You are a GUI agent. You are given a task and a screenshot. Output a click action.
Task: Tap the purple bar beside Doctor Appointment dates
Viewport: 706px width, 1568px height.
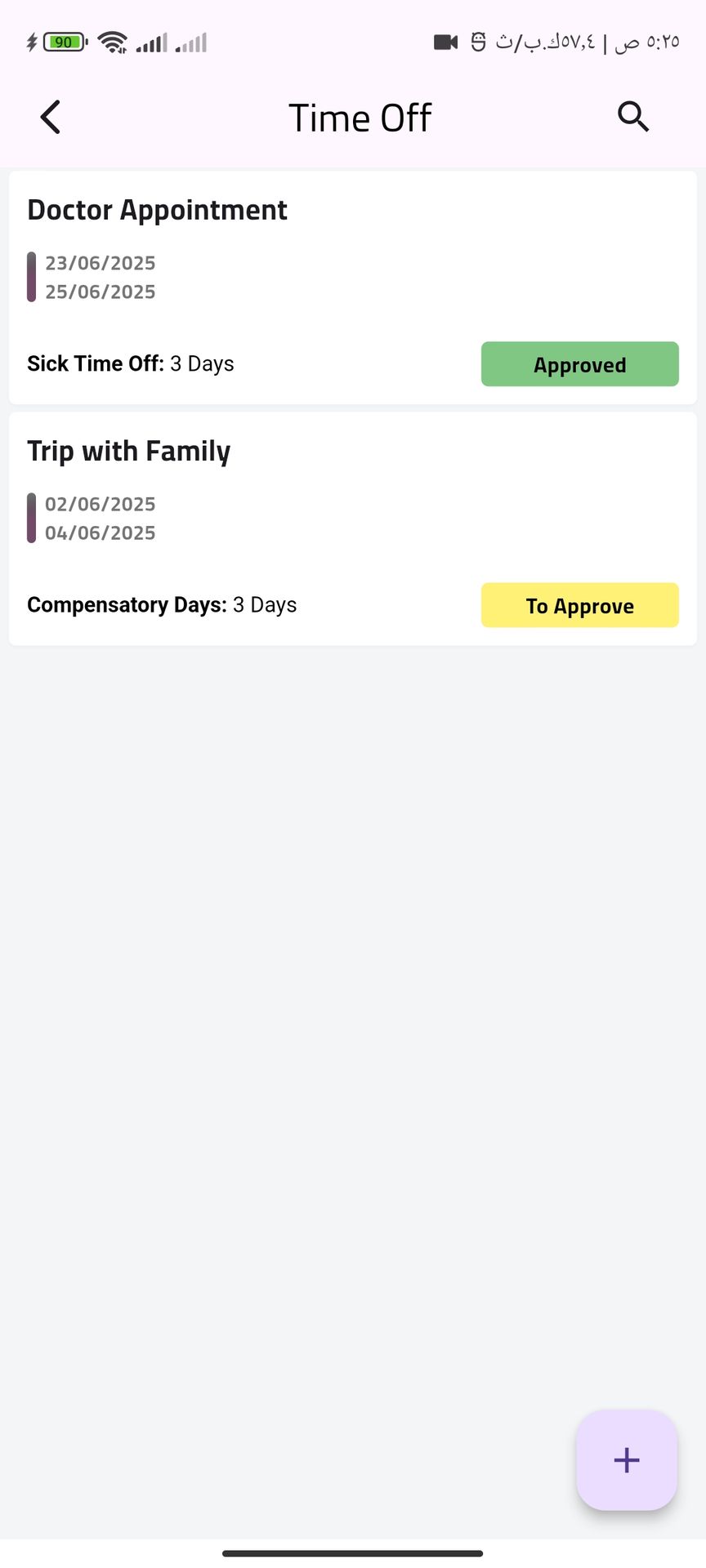coord(32,277)
